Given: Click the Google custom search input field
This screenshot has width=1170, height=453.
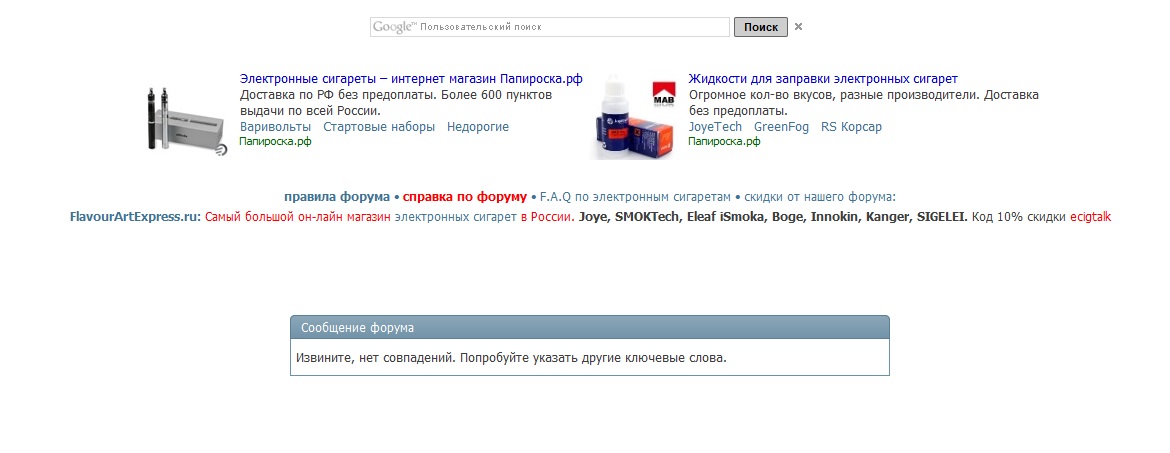Looking at the screenshot, I should click(549, 27).
